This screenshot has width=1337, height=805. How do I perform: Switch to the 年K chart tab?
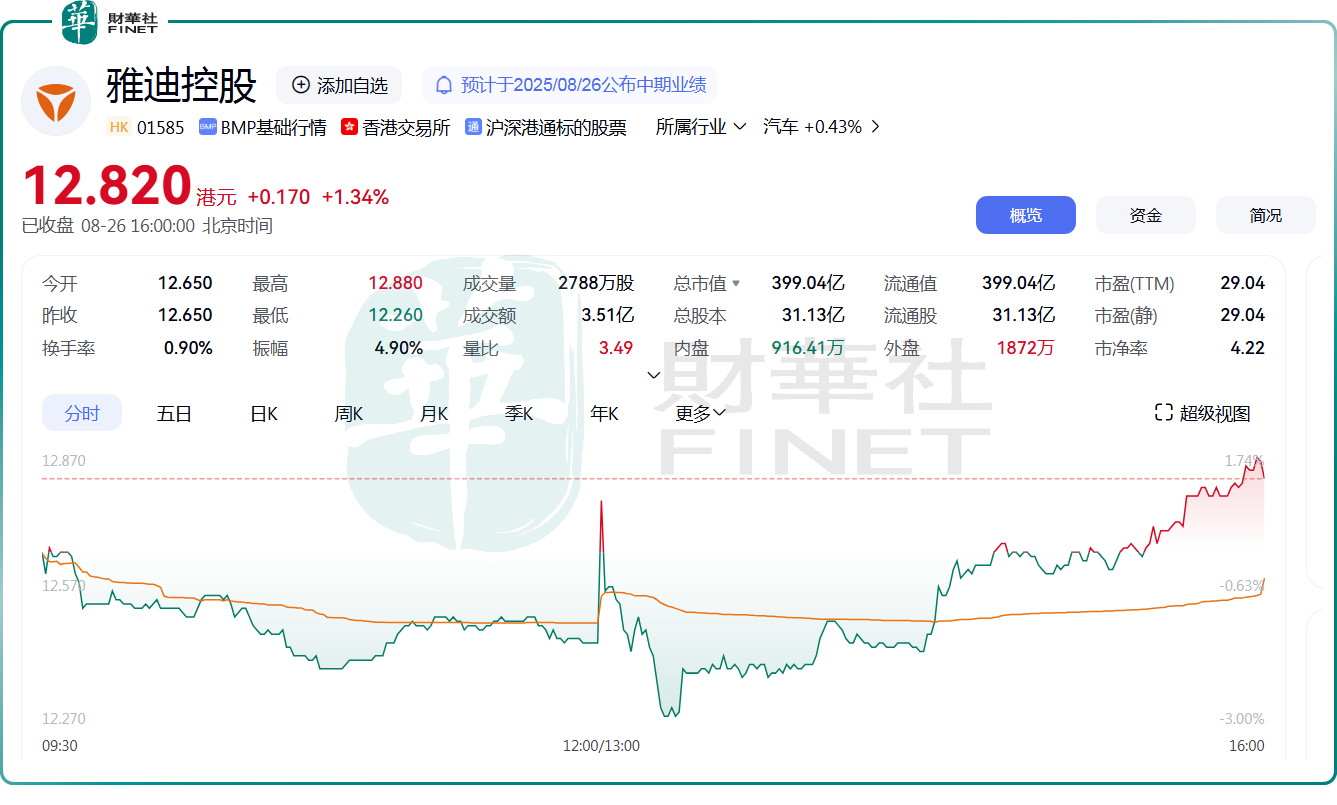coord(604,413)
